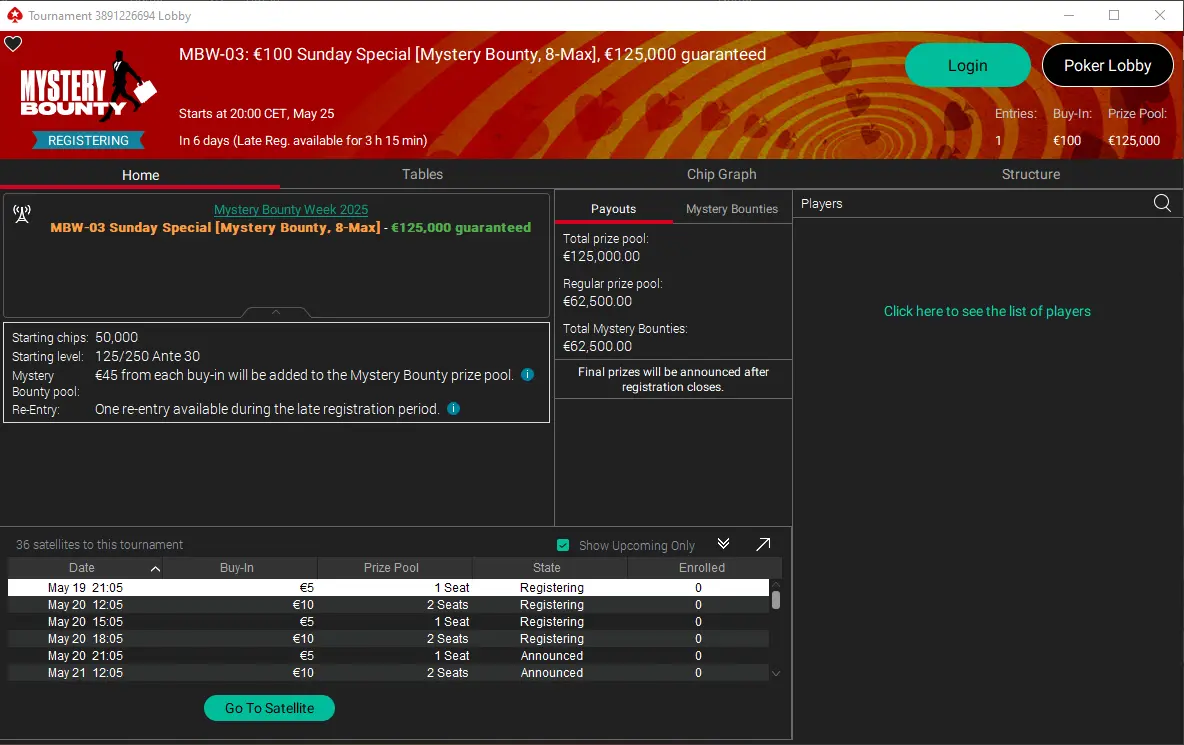The height and width of the screenshot is (745, 1184).
Task: Click the PokerStars logo in title bar
Action: pos(14,15)
